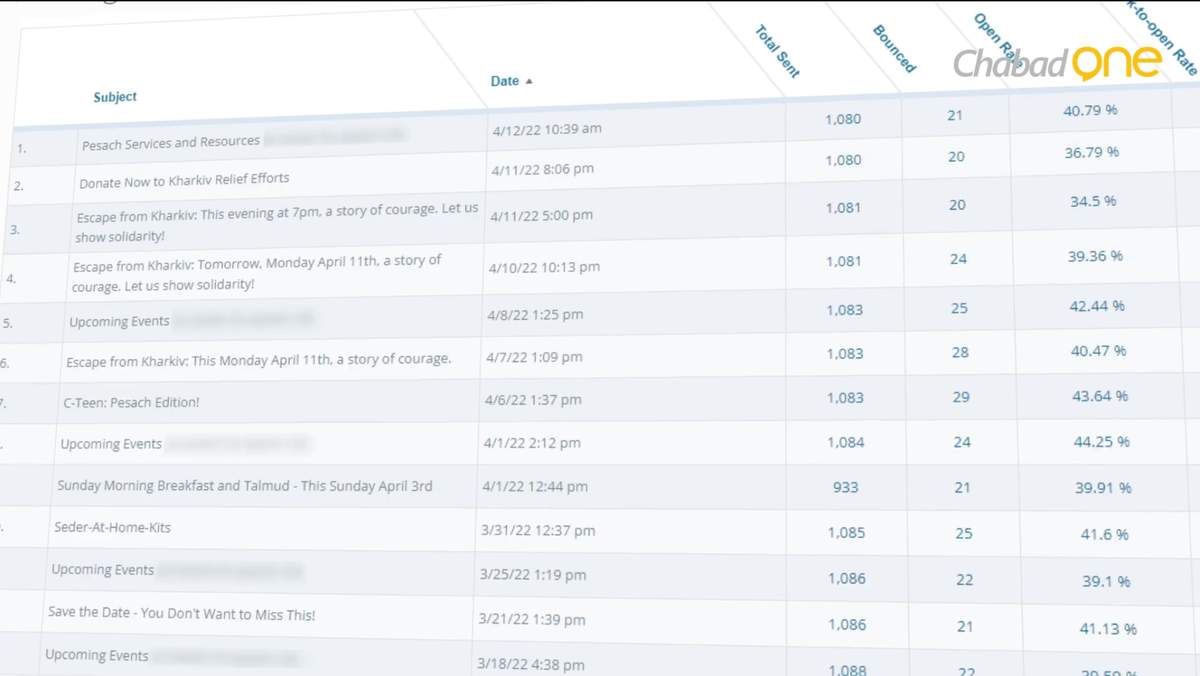Viewport: 1200px width, 676px height.
Task: Select the date 3/18/22 4:38 pm
Action: pyautogui.click(x=530, y=664)
